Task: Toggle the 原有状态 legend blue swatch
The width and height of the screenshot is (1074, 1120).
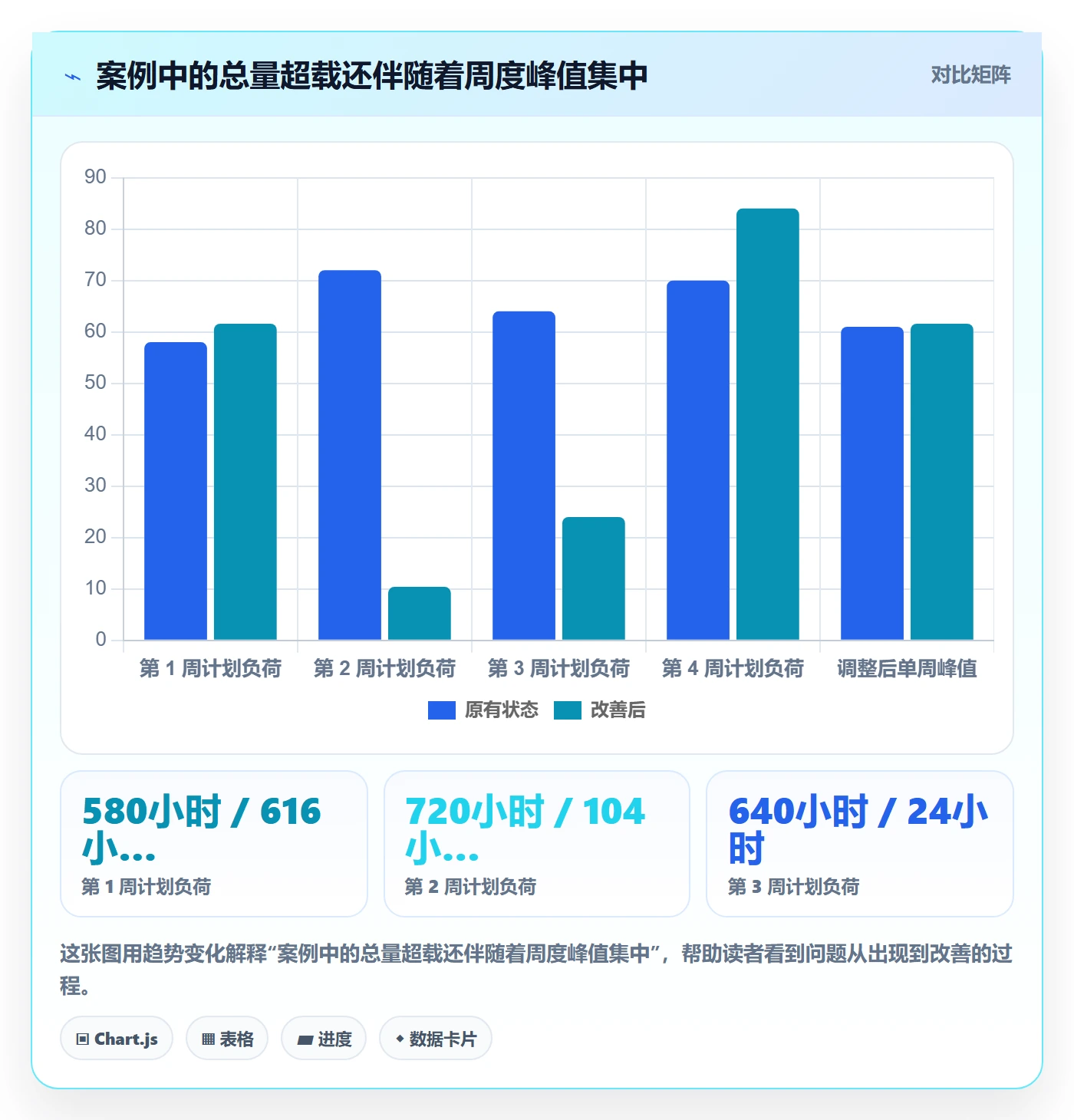Action: coord(442,710)
